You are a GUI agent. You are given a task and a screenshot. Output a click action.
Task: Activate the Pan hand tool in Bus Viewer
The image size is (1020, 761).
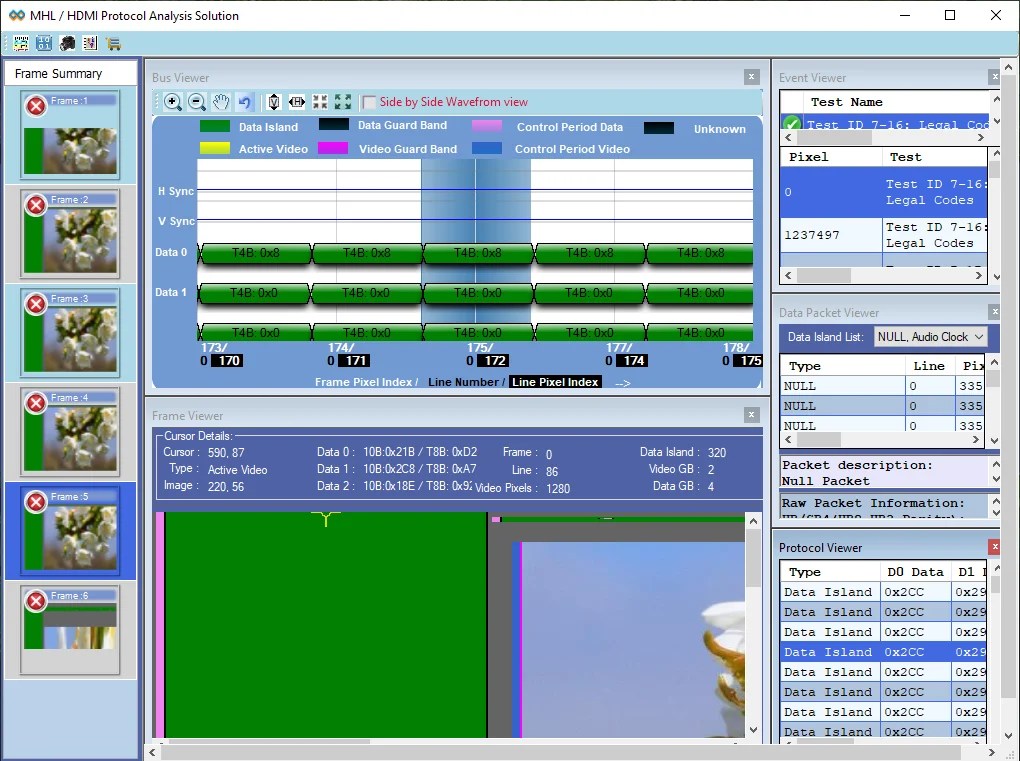pos(221,101)
